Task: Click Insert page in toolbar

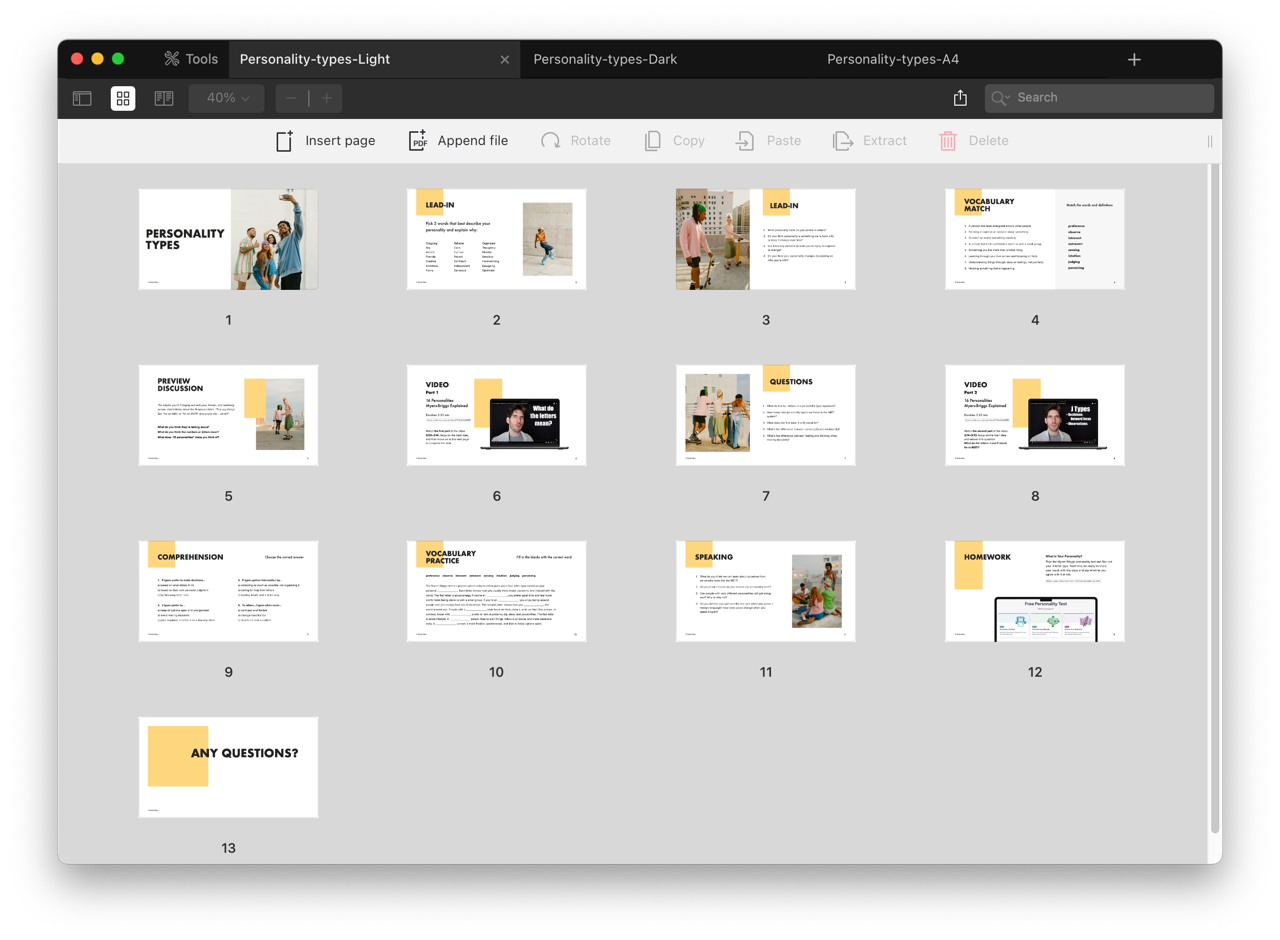Action: [x=326, y=141]
